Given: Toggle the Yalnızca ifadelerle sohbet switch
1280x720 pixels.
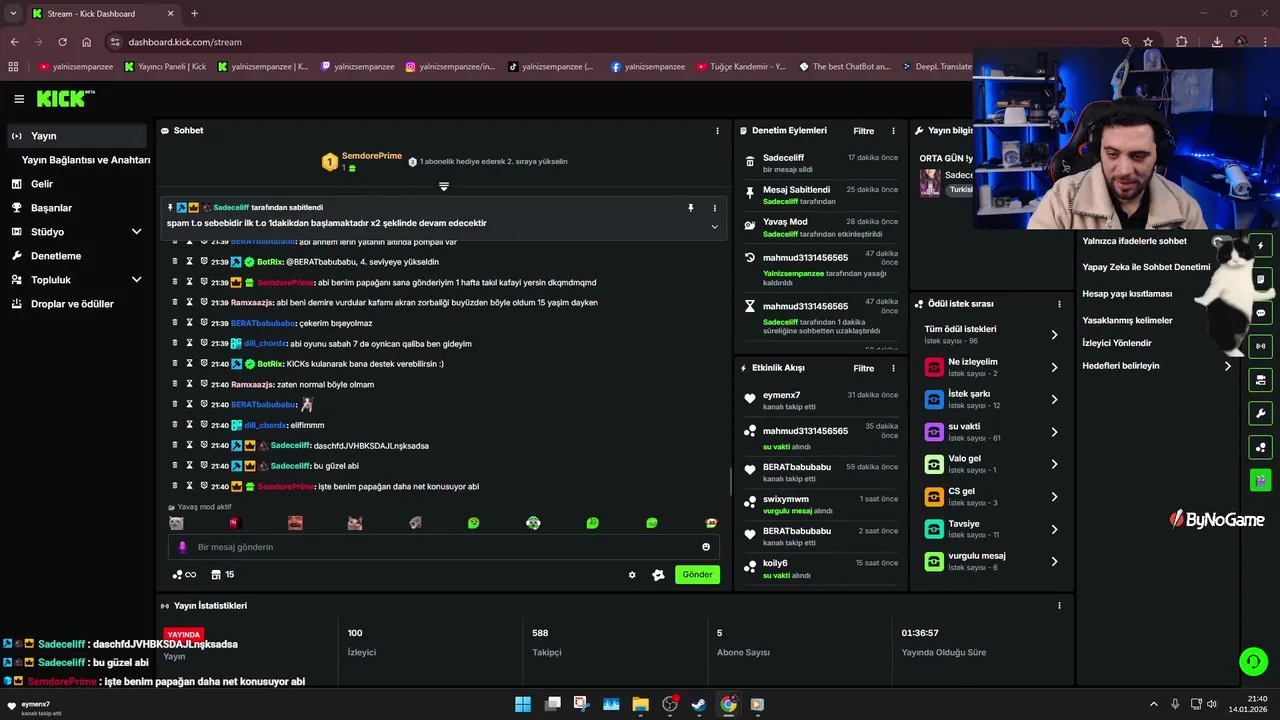Looking at the screenshot, I should click(x=1221, y=241).
